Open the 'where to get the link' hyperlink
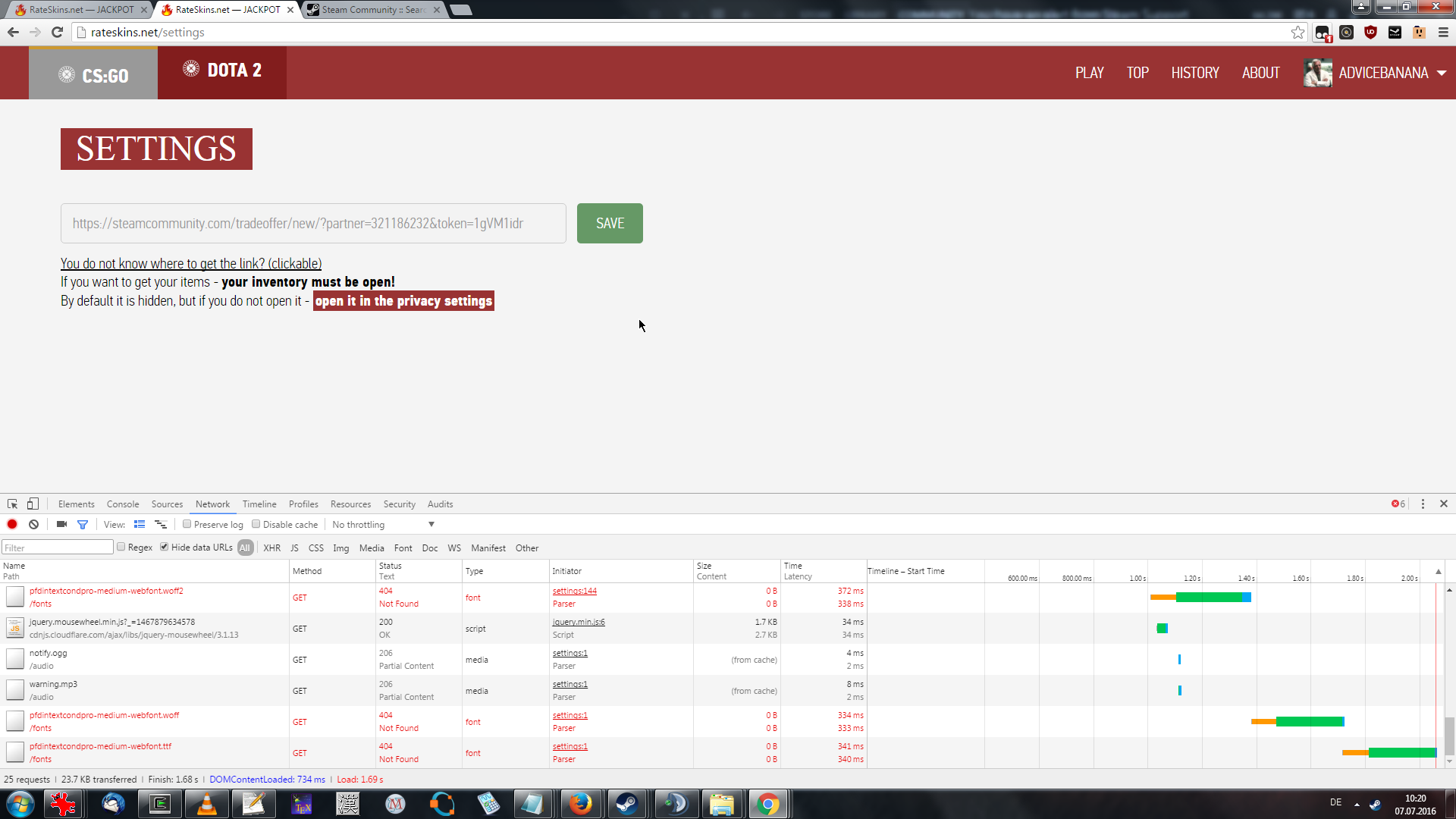 [x=191, y=263]
